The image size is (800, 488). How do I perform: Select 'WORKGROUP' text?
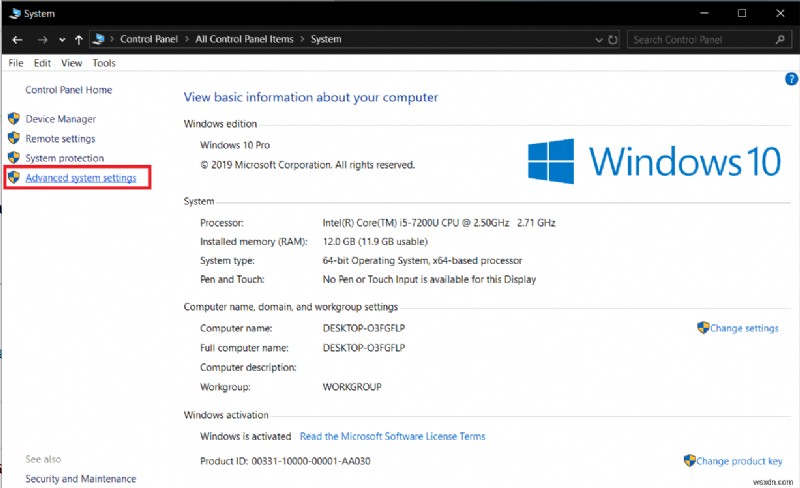(352, 387)
